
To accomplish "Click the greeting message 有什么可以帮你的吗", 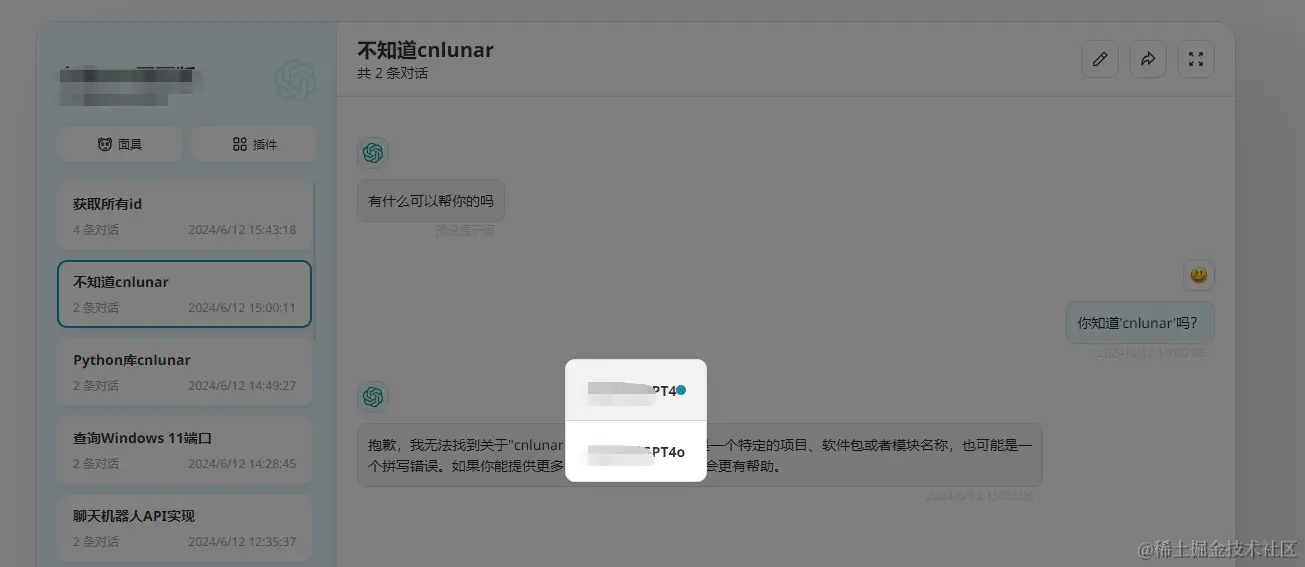I will click(x=431, y=201).
